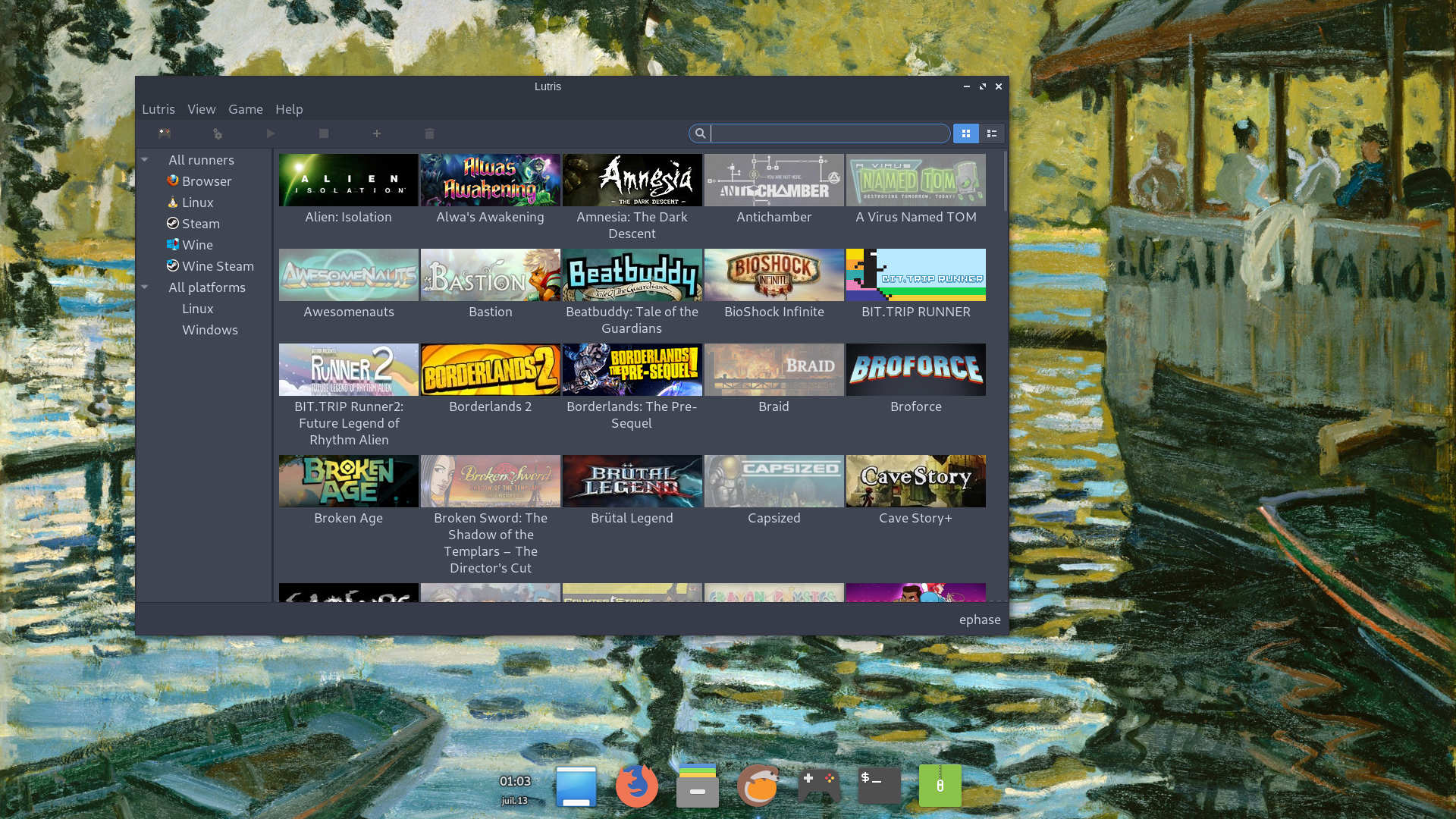Open the gears preferences toolbar icon
The height and width of the screenshot is (819, 1456).
218,133
